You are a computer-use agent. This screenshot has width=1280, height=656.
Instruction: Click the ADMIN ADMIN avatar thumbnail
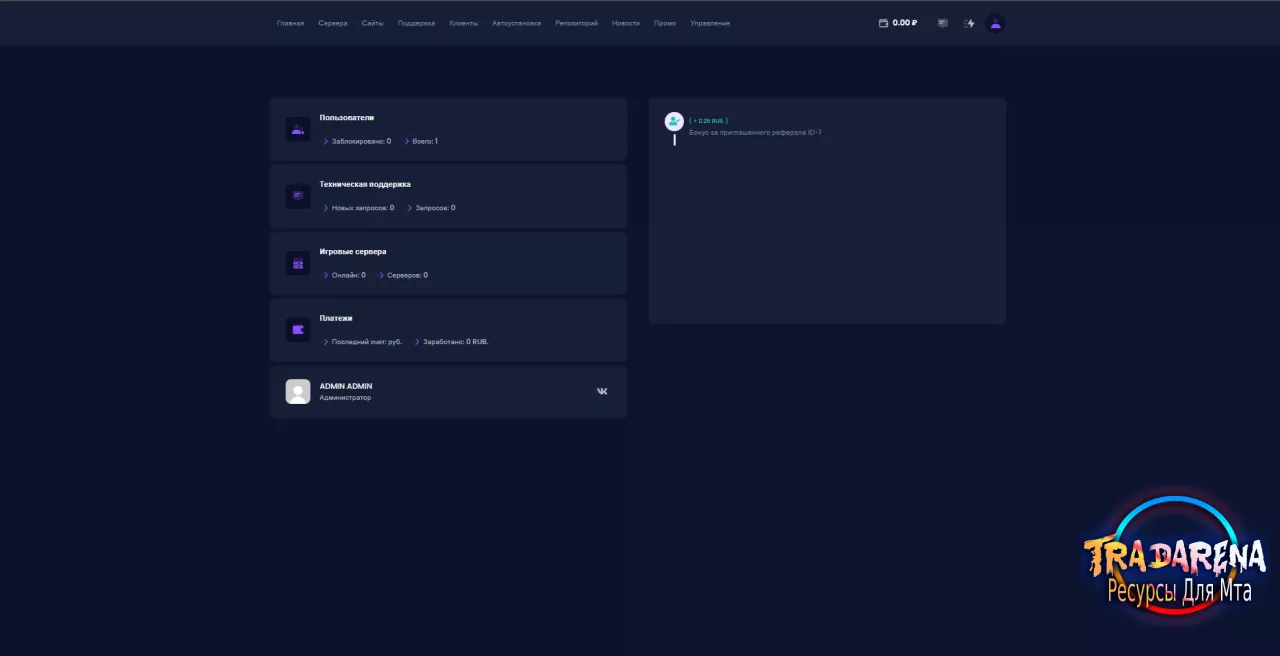[298, 391]
